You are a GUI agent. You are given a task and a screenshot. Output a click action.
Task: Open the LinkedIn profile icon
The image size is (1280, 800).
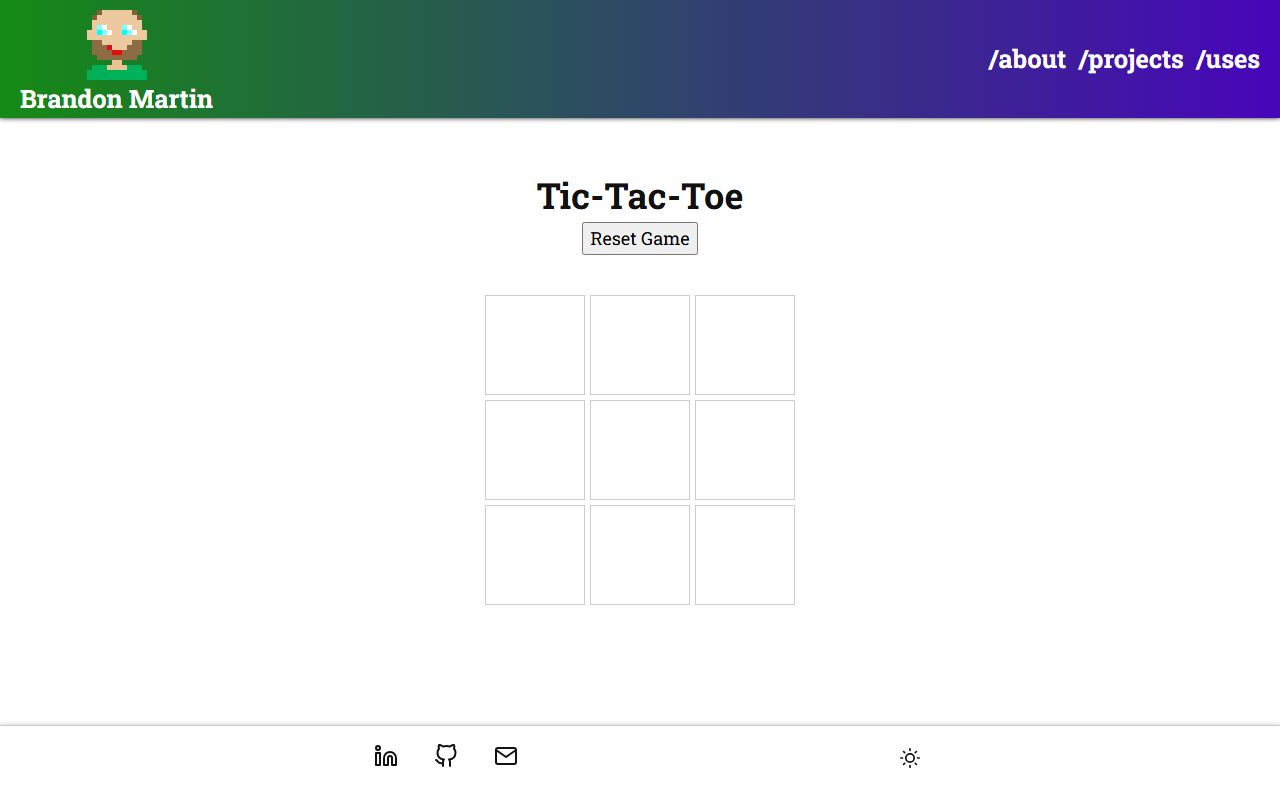[386, 756]
